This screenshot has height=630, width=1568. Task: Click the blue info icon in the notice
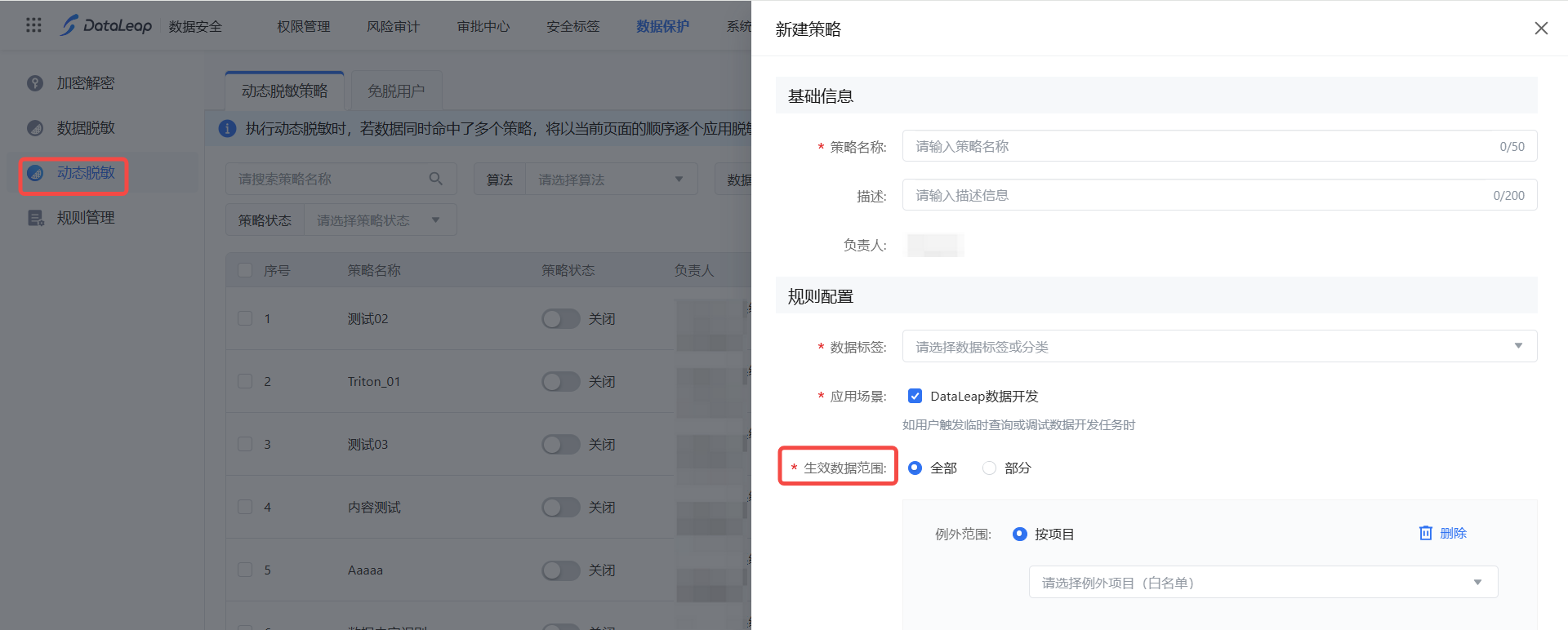(x=227, y=129)
